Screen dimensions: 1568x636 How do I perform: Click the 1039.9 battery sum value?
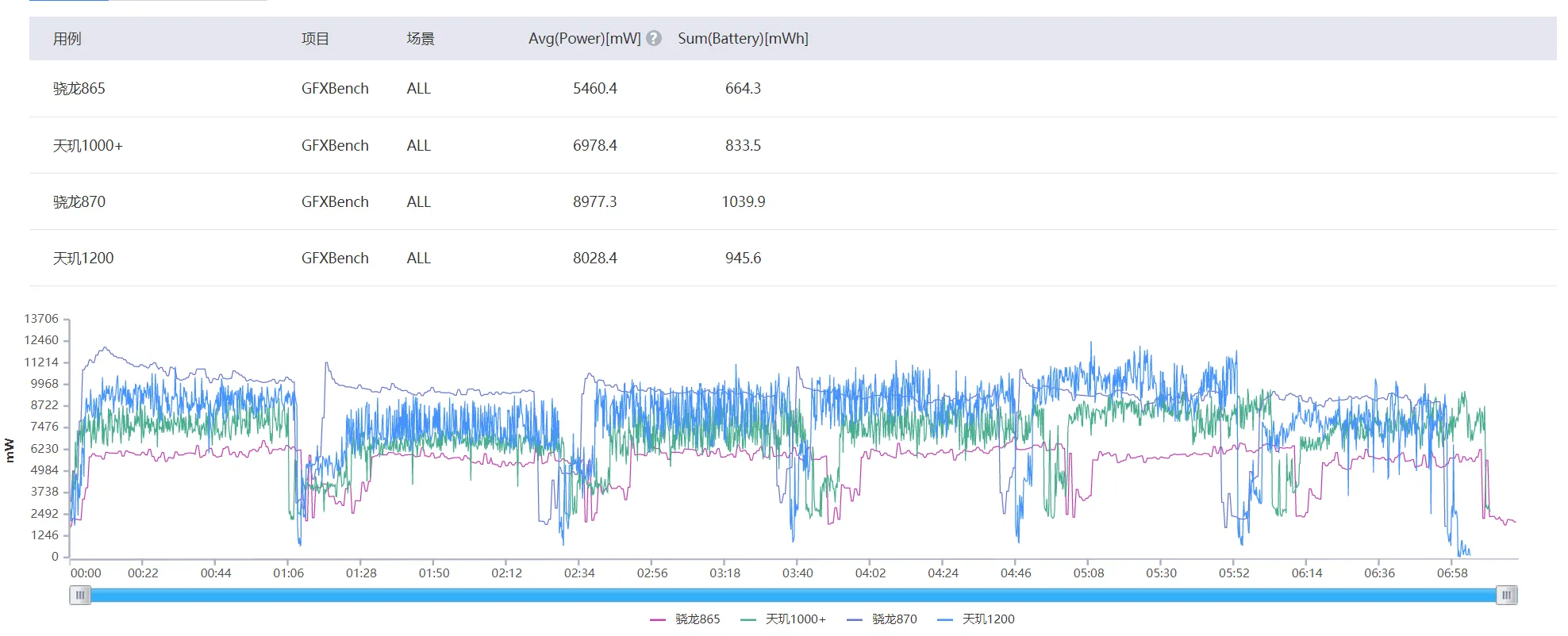point(744,202)
